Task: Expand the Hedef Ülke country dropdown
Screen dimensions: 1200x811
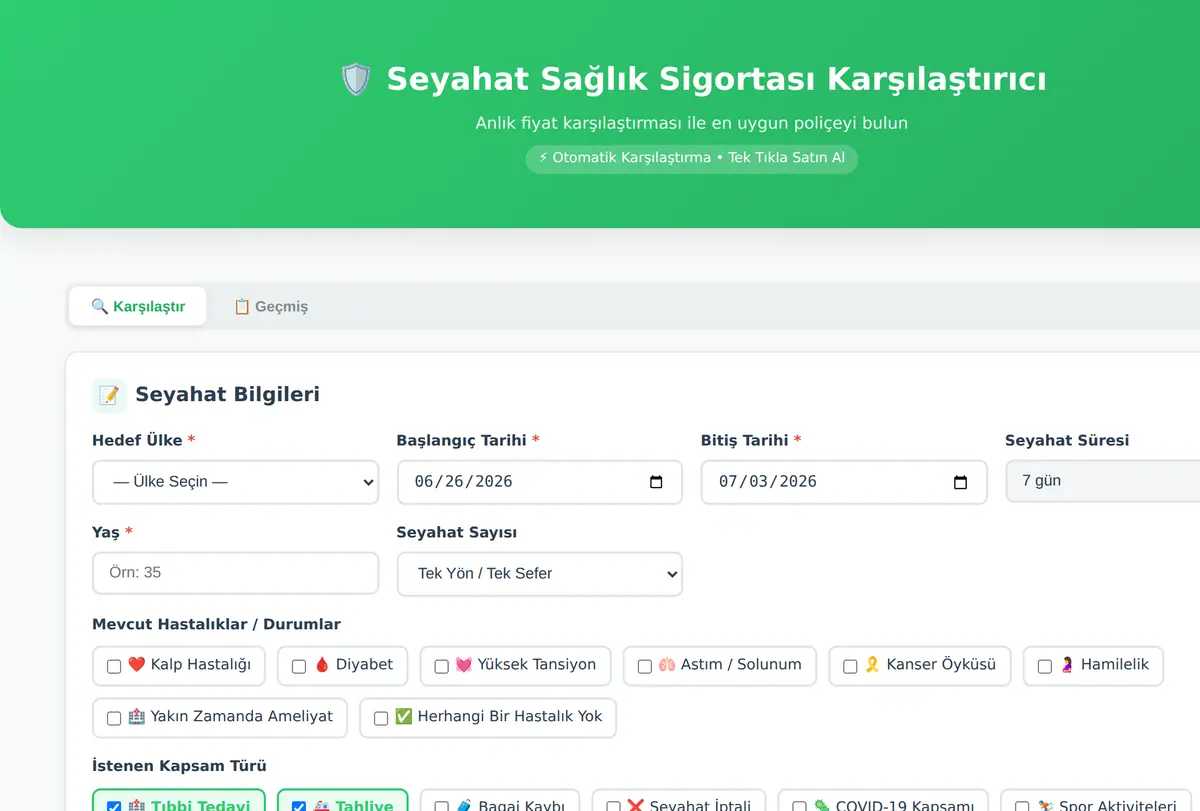Action: (x=236, y=482)
